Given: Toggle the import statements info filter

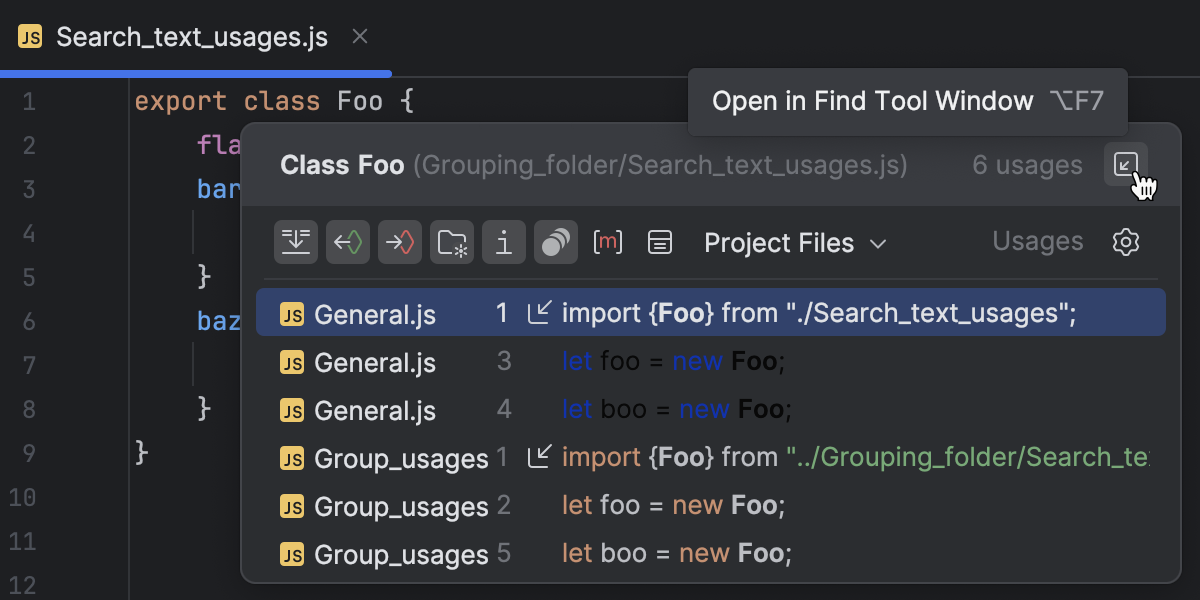Looking at the screenshot, I should point(504,242).
